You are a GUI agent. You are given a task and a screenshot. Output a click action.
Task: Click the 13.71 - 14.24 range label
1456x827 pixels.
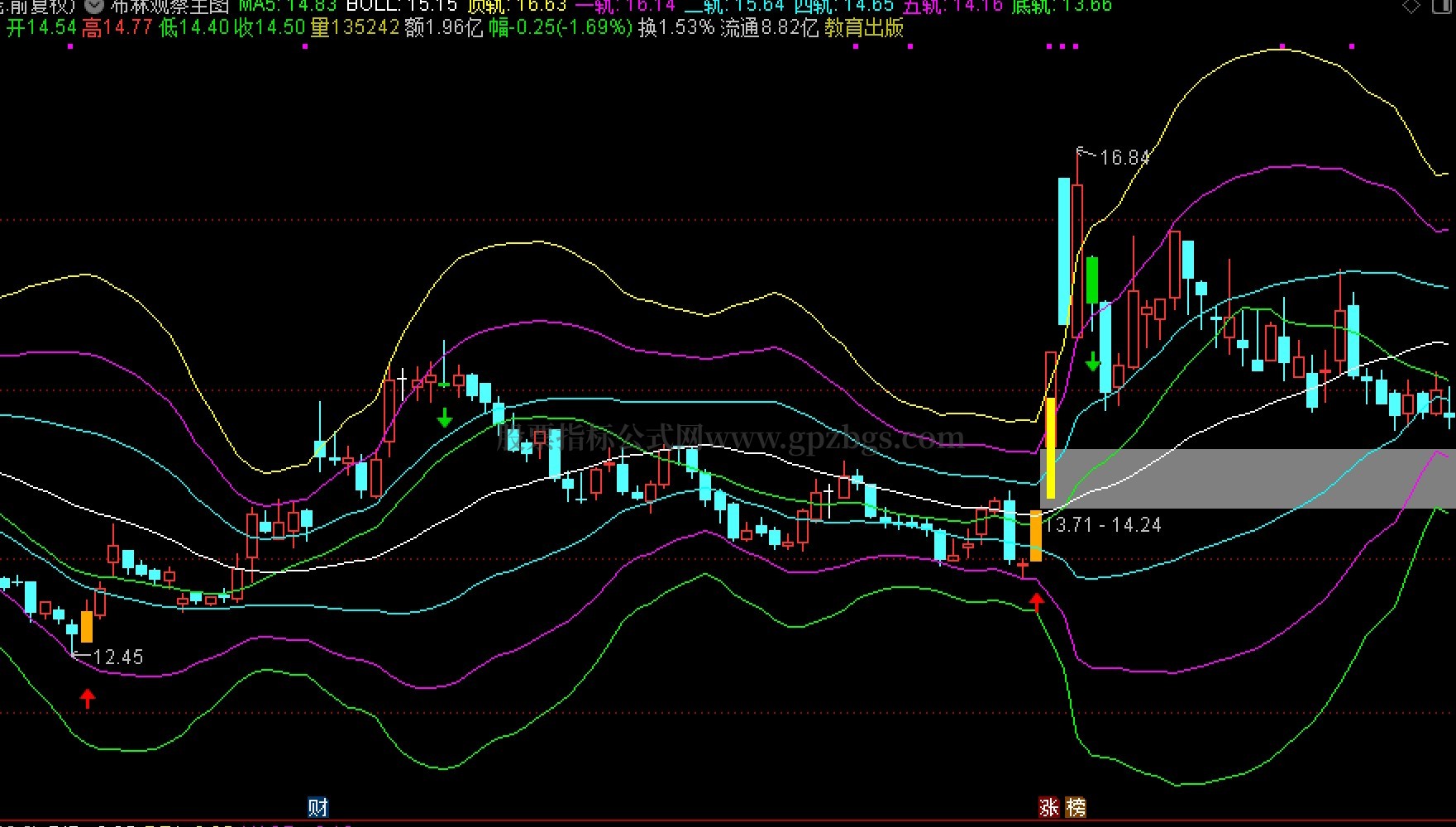coord(1103,525)
